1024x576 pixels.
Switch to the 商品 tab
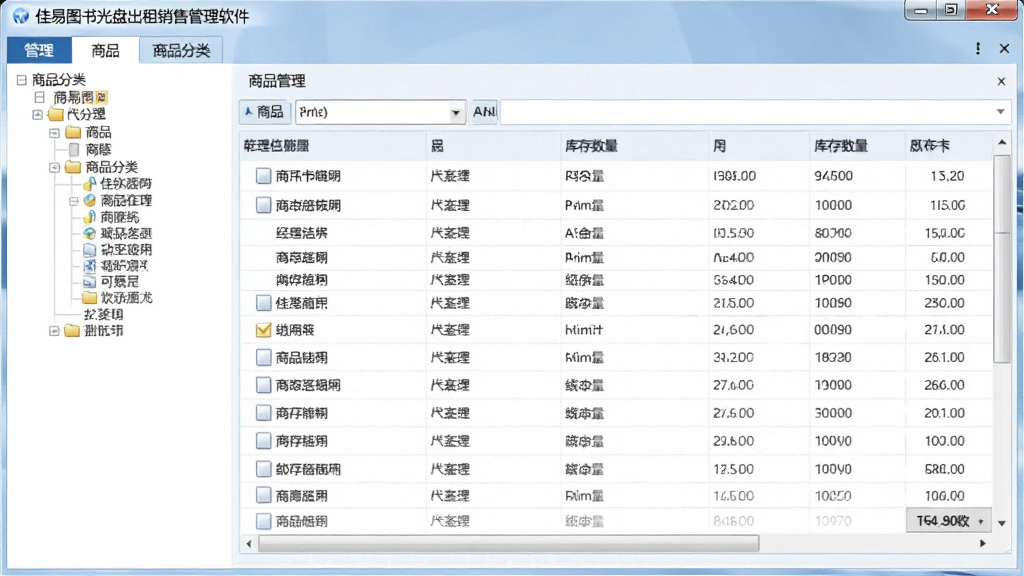point(105,50)
